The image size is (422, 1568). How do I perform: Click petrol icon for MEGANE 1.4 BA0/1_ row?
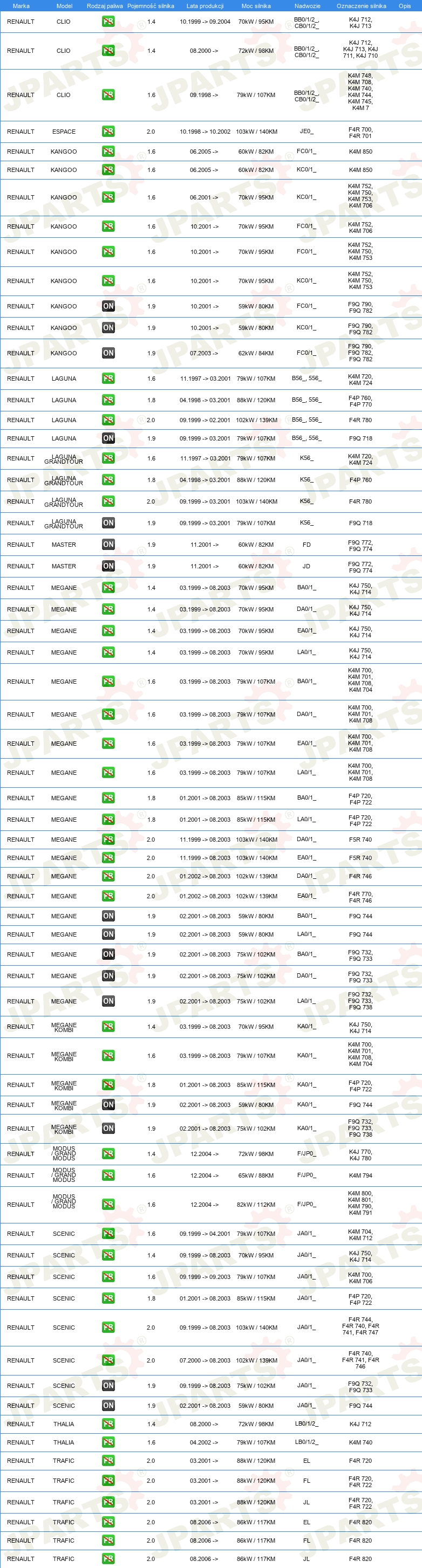pyautogui.click(x=108, y=588)
